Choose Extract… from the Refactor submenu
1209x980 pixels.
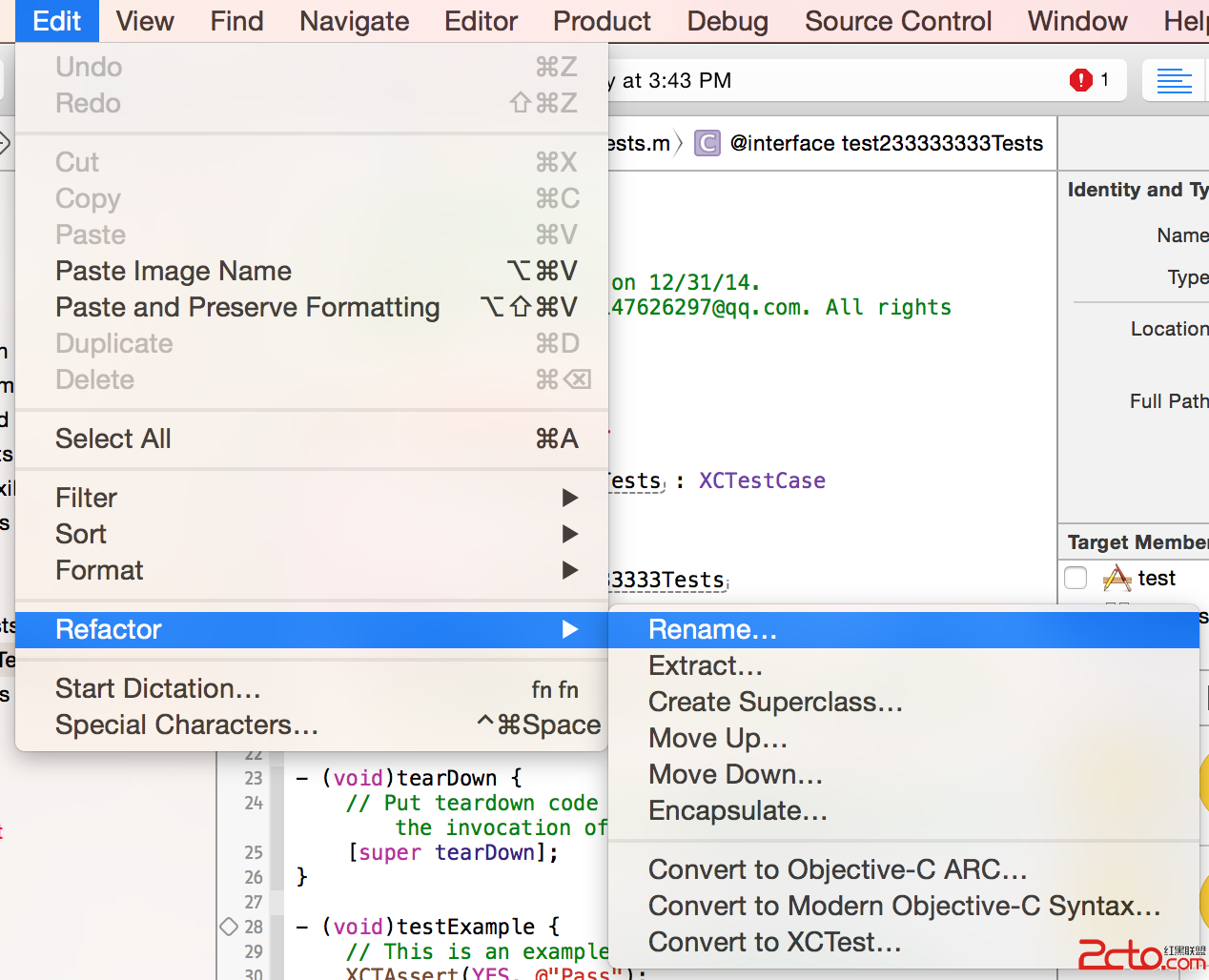[705, 666]
